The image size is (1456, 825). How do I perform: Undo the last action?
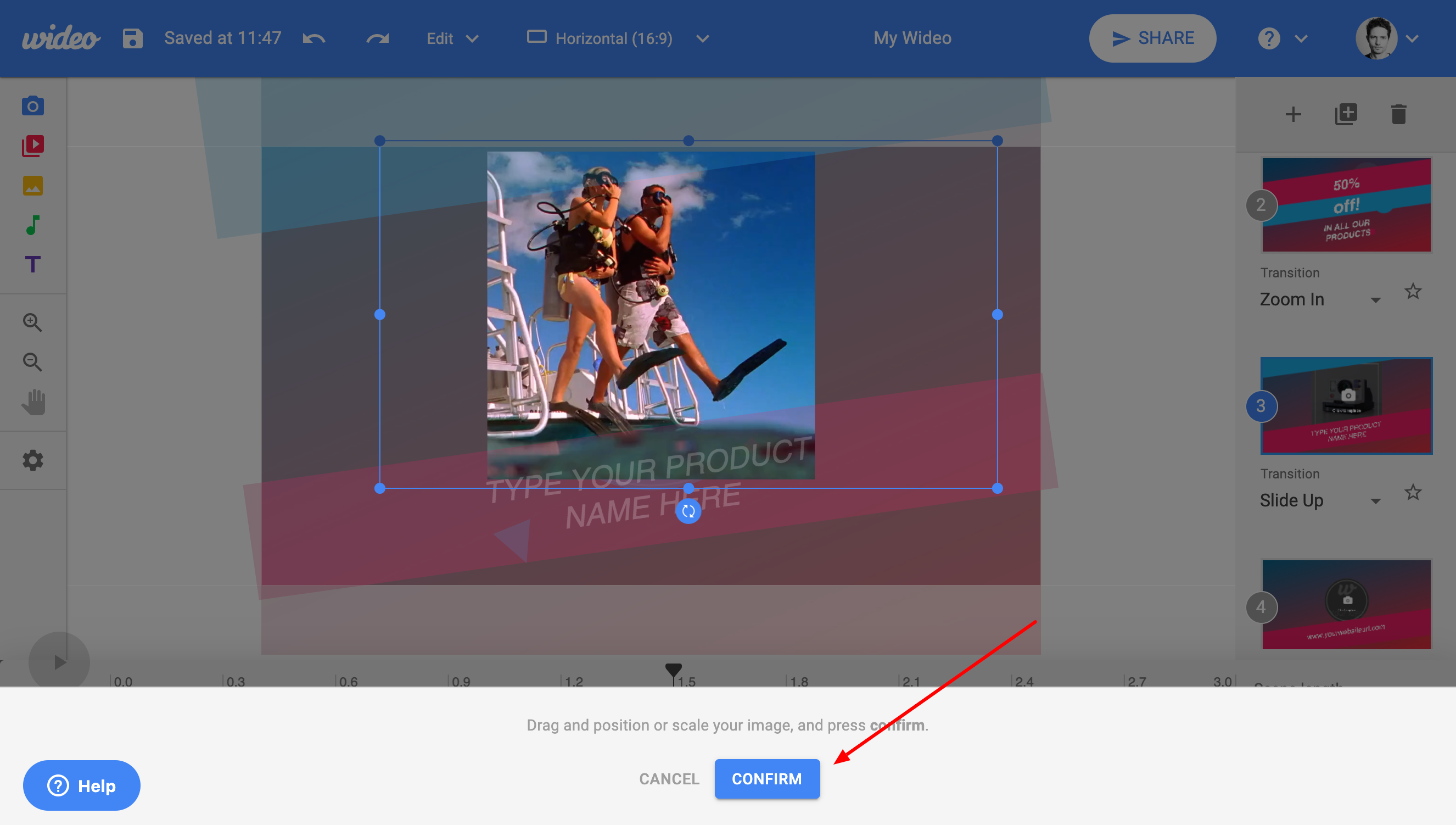pos(313,38)
